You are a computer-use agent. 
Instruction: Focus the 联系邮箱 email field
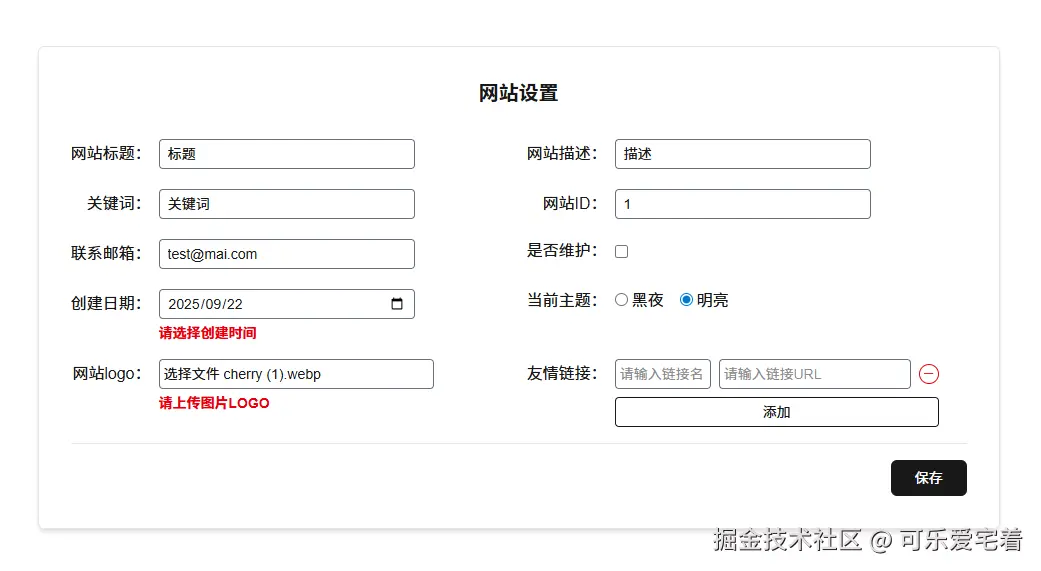click(x=286, y=254)
